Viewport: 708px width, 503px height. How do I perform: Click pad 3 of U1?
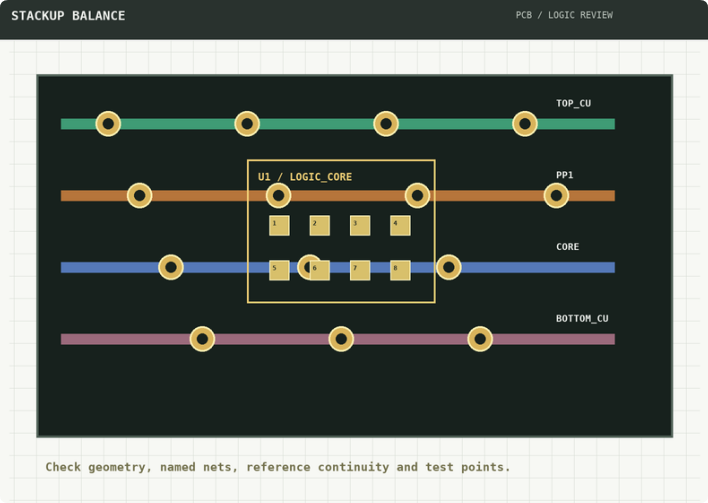tap(360, 226)
